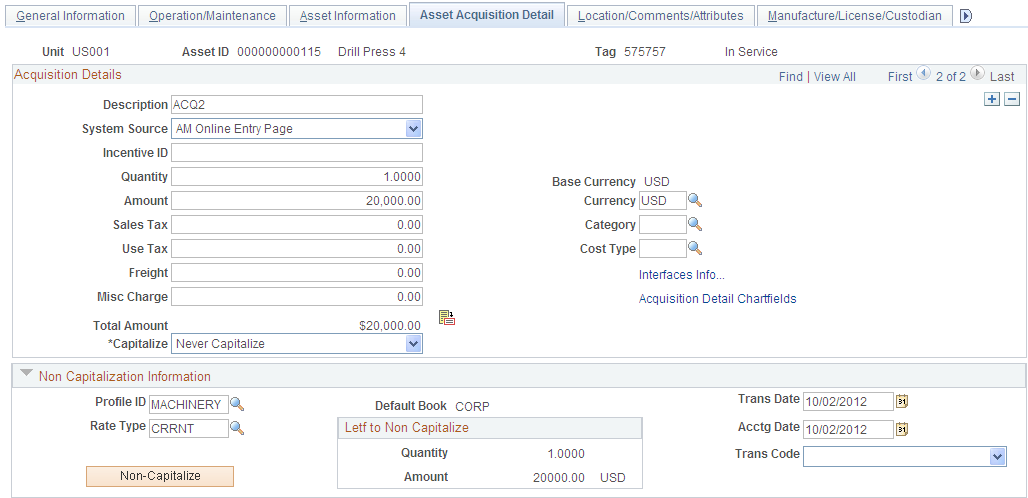Viewport: 1028px width, 498px height.
Task: Switch to the Operation/Maintenance tab
Action: pos(212,16)
